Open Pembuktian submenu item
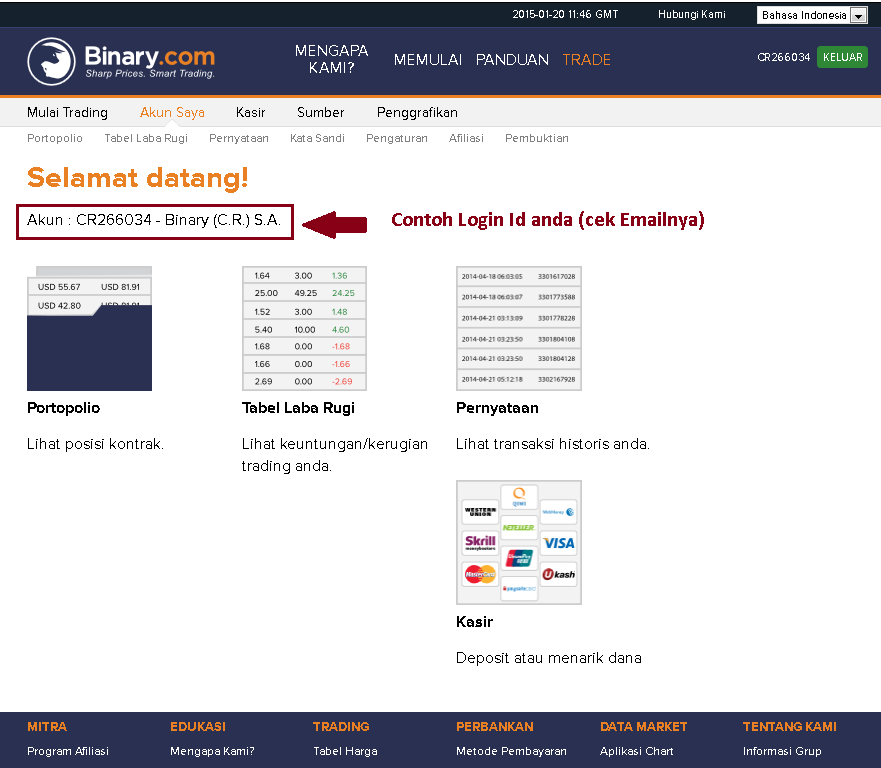 [x=537, y=138]
